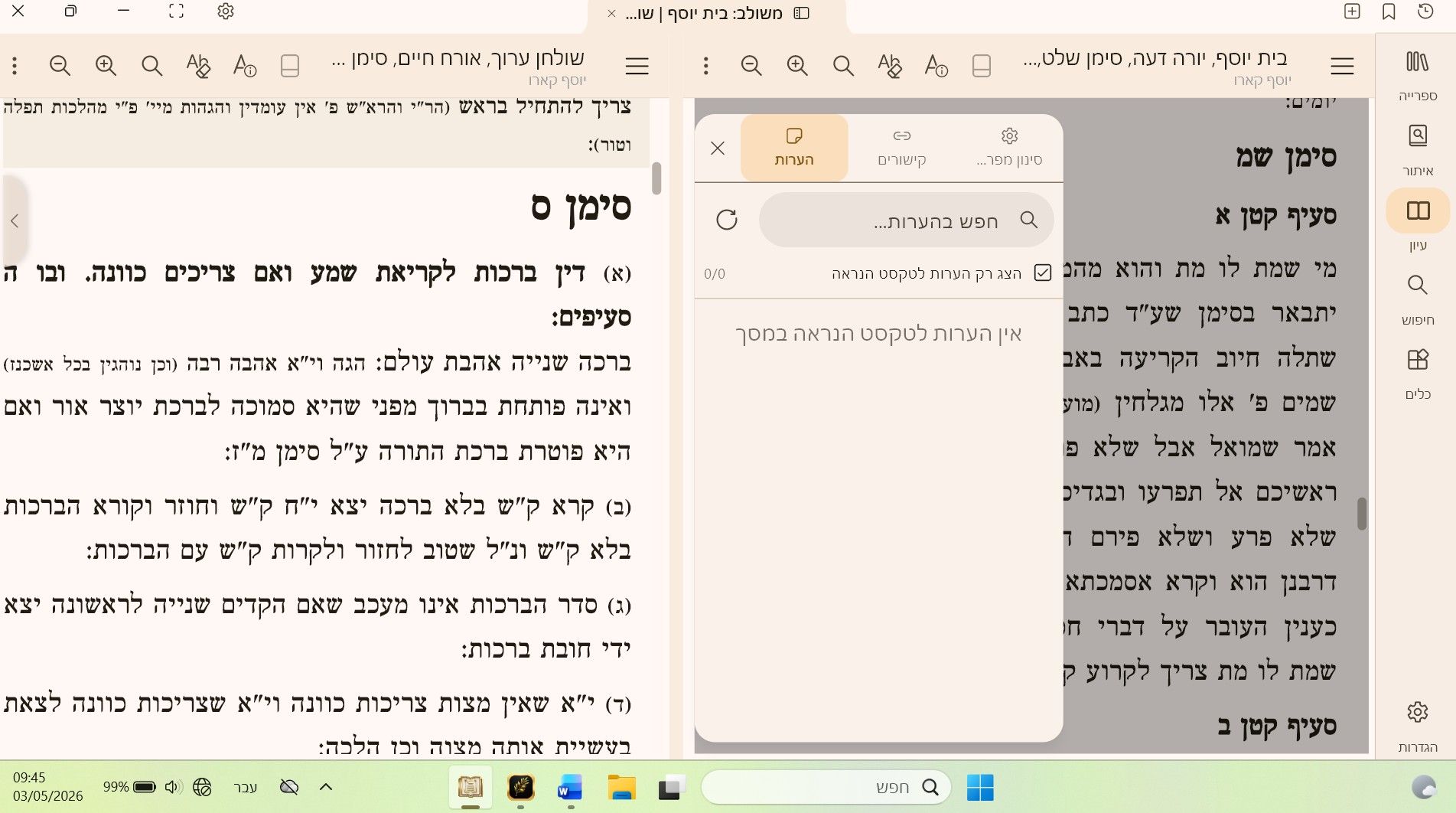Open more options in בית יוסף pane

(x=705, y=66)
